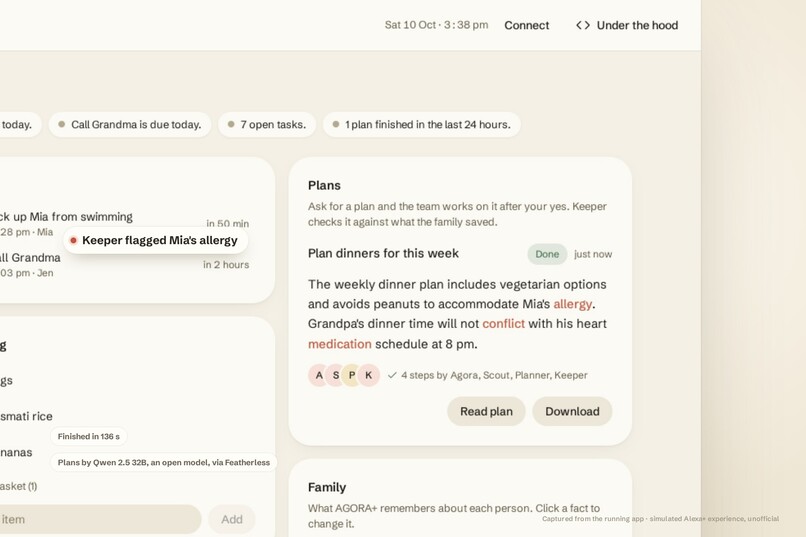Viewport: 806px width, 537px height.
Task: Click the Plans section heading
Action: [324, 186]
